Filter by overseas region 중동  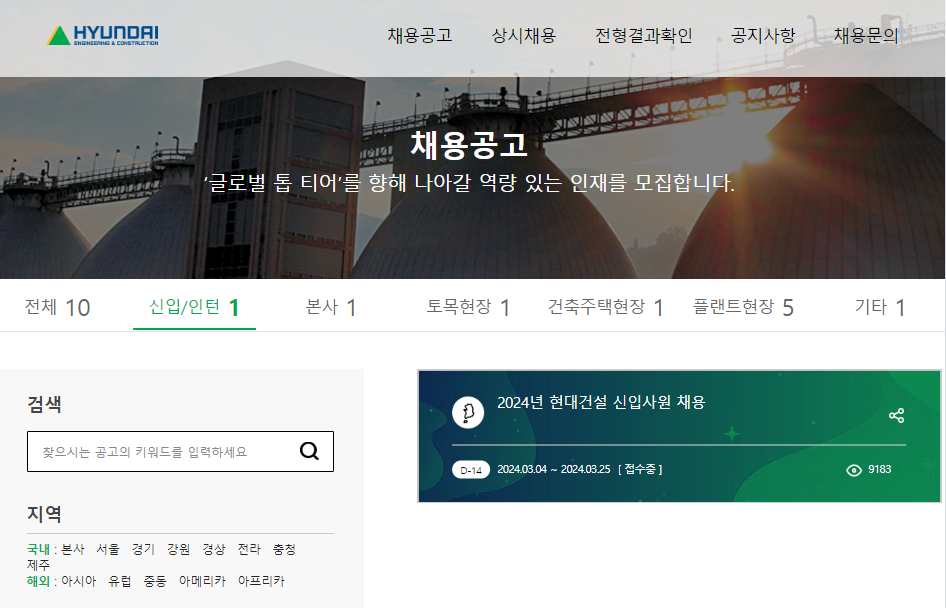coord(155,581)
